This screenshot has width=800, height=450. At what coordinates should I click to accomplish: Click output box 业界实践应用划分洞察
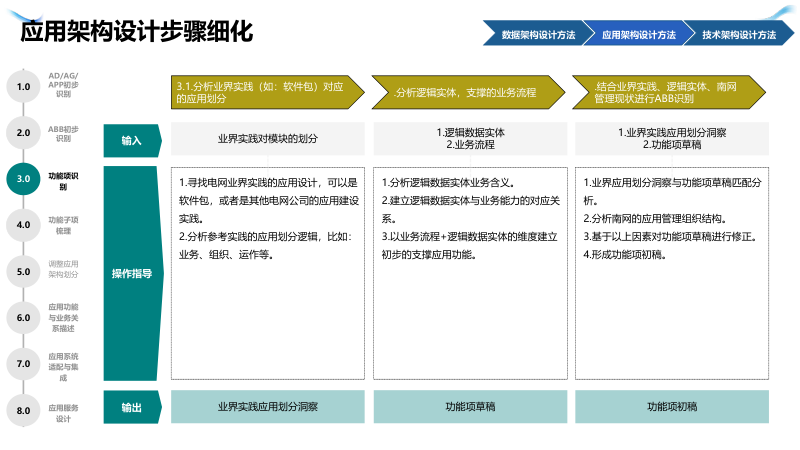[x=268, y=407]
